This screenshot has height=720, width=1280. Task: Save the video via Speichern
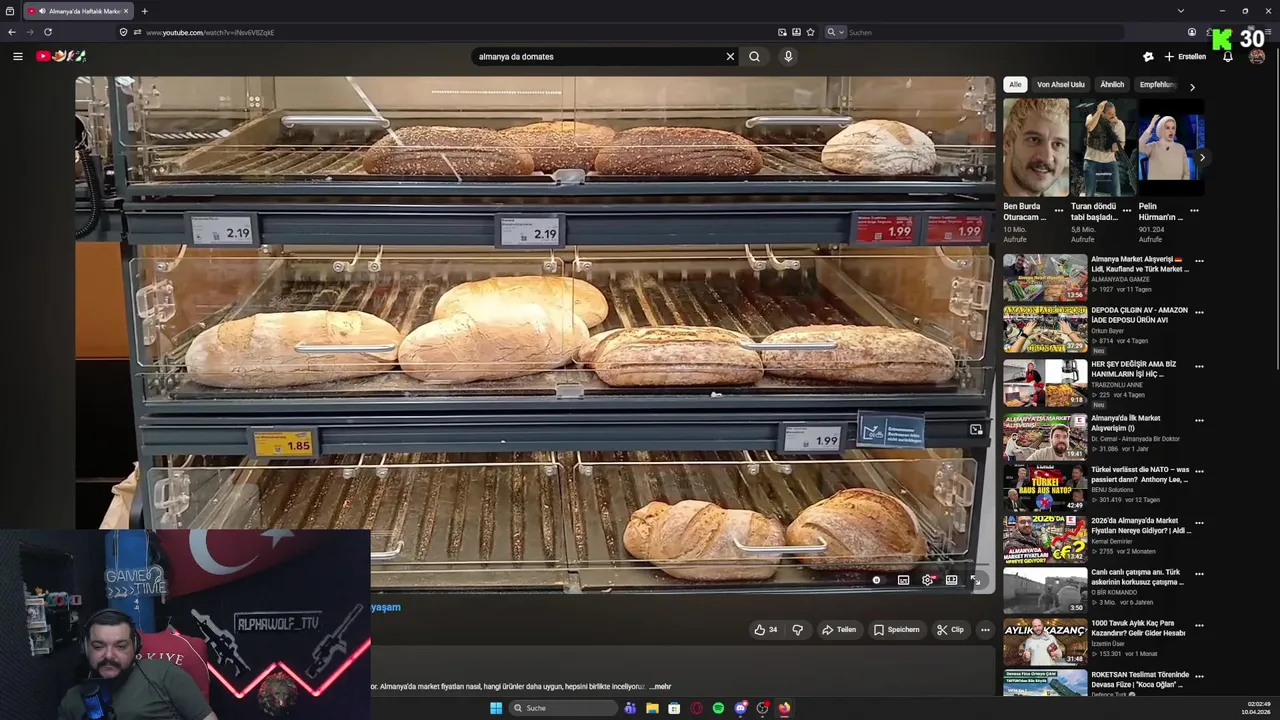(x=896, y=630)
